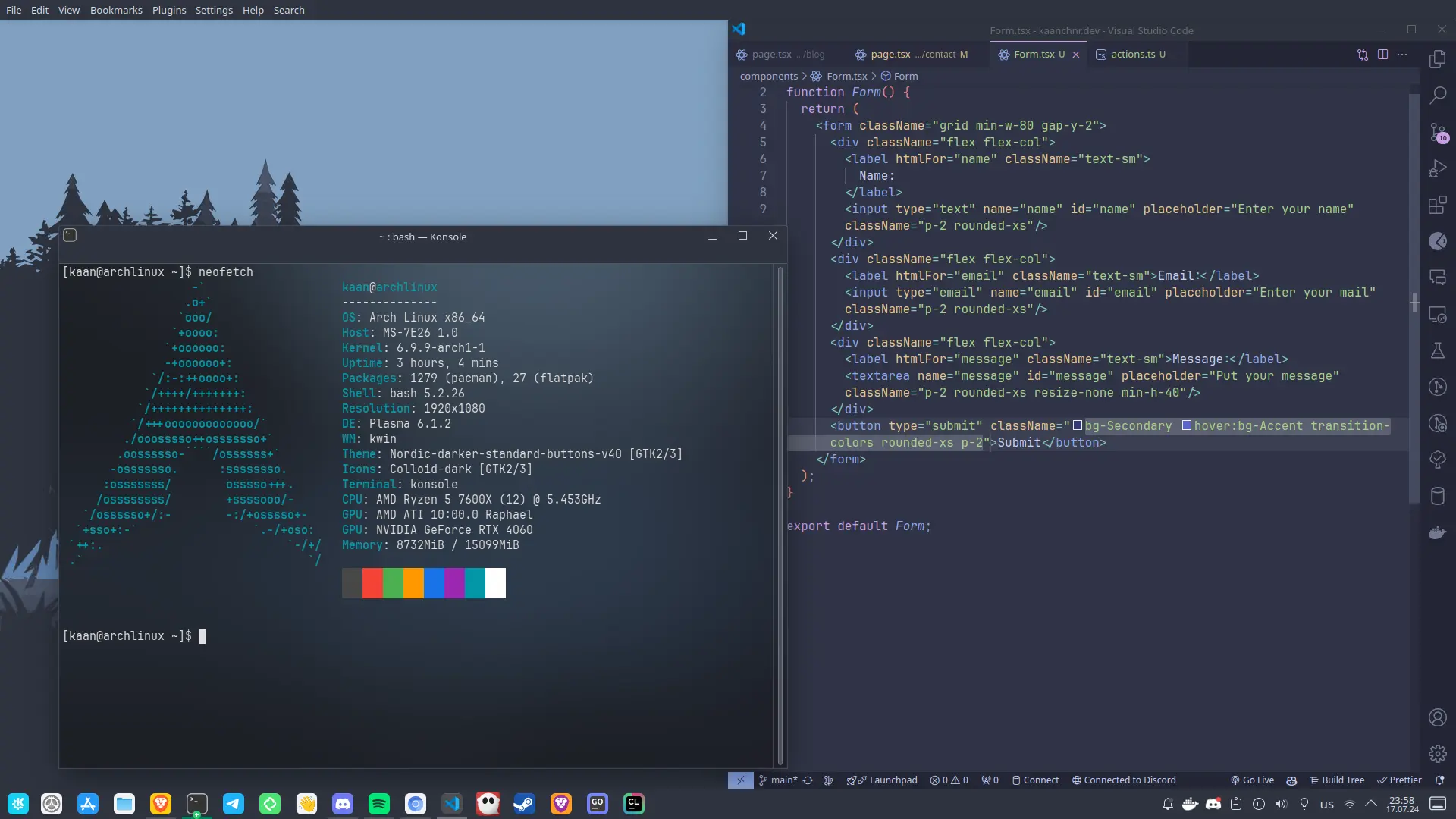Open CLion from the taskbar

[x=634, y=804]
